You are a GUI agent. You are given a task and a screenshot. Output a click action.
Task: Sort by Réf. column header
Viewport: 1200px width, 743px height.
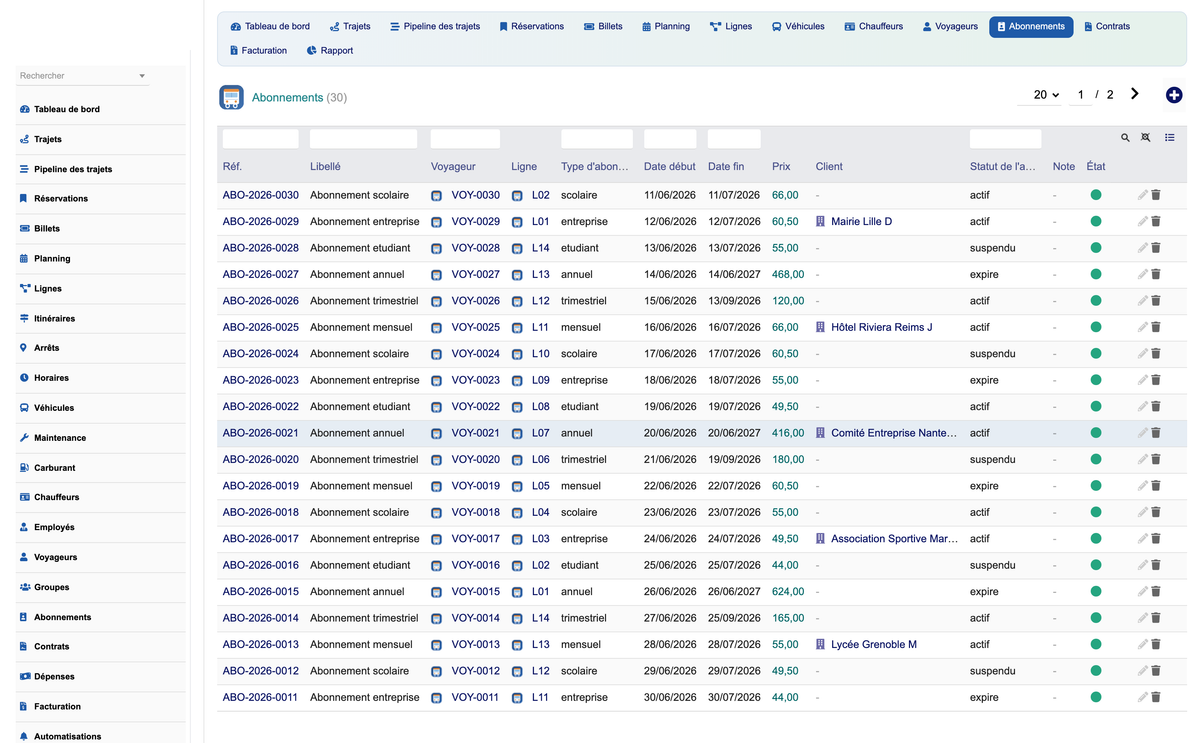coord(232,167)
